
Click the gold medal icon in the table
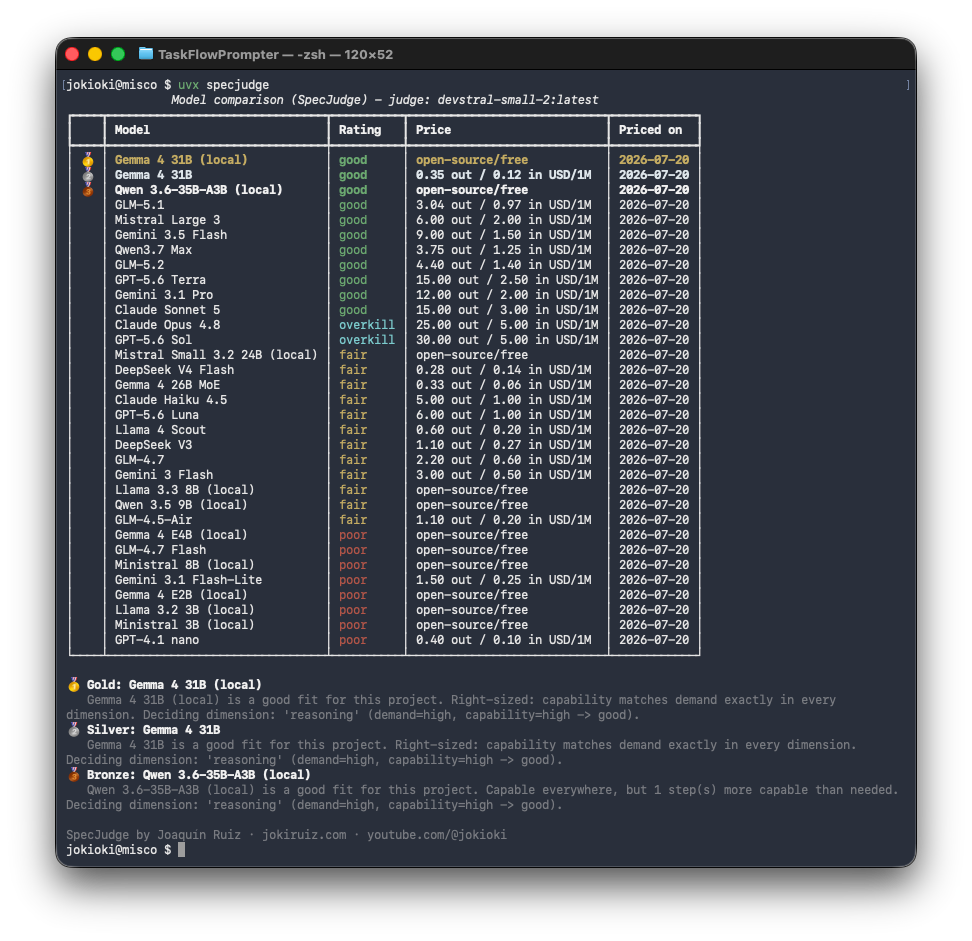pos(88,160)
